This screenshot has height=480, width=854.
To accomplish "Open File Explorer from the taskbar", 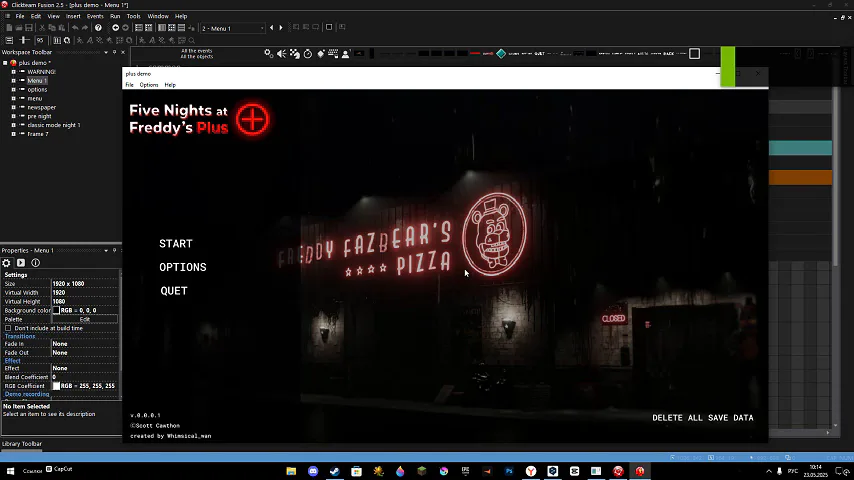I will pyautogui.click(x=291, y=471).
